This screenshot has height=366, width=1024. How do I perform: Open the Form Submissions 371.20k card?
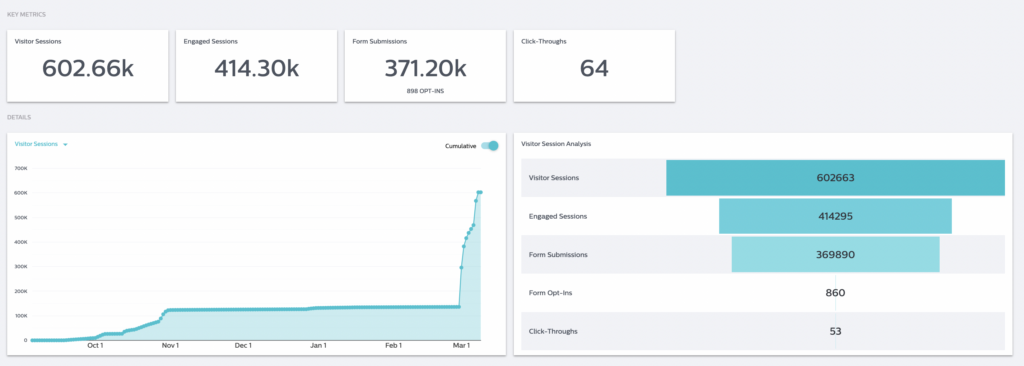coord(425,65)
